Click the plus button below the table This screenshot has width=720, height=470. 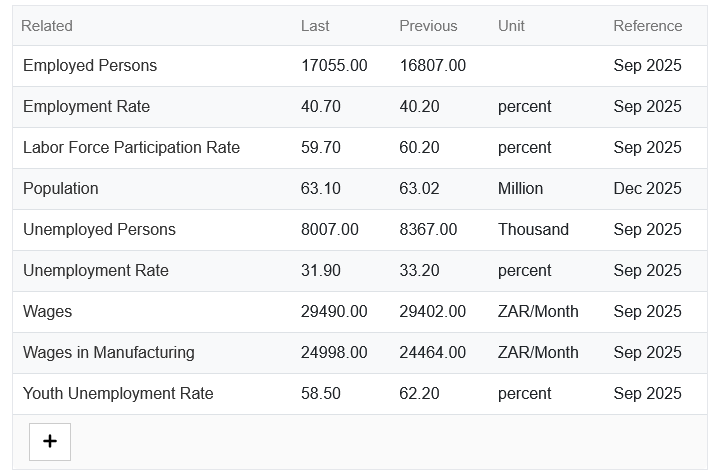(x=50, y=441)
